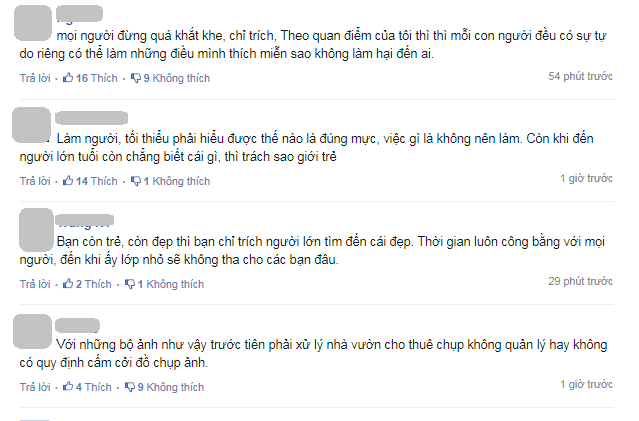This screenshot has height=421, width=639.
Task: Click Trả lời under 'Làm người' comment
Action: (x=35, y=181)
